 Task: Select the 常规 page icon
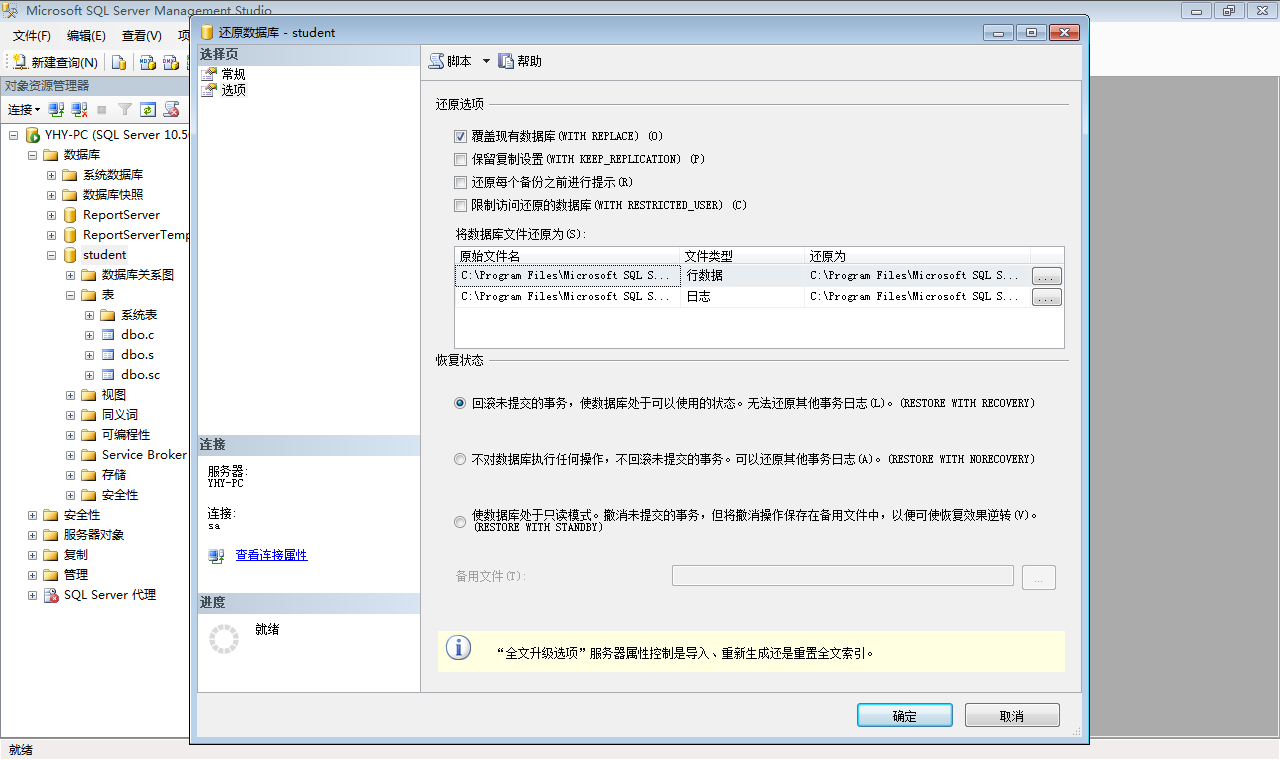(209, 74)
